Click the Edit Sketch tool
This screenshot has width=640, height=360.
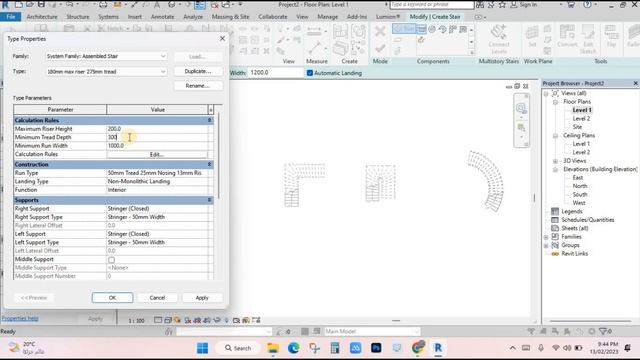[588, 39]
